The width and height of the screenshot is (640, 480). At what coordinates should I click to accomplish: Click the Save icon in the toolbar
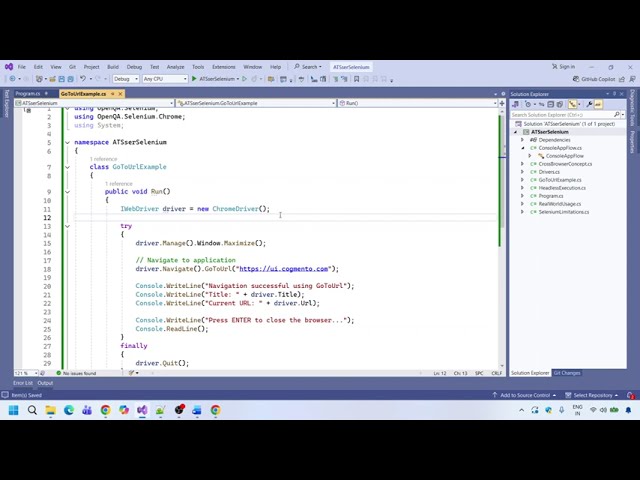(x=62, y=79)
